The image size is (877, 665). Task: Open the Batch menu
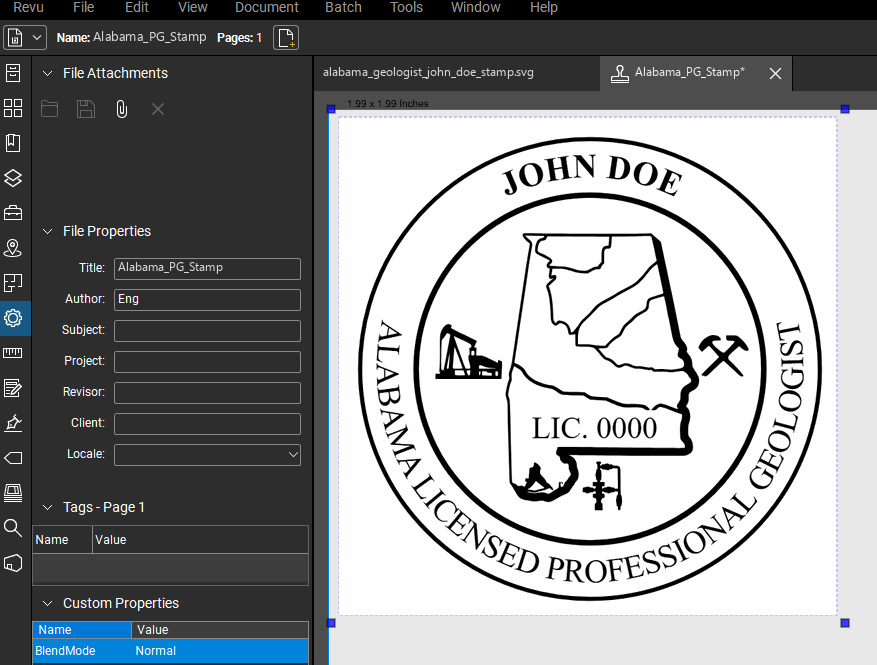coord(343,7)
